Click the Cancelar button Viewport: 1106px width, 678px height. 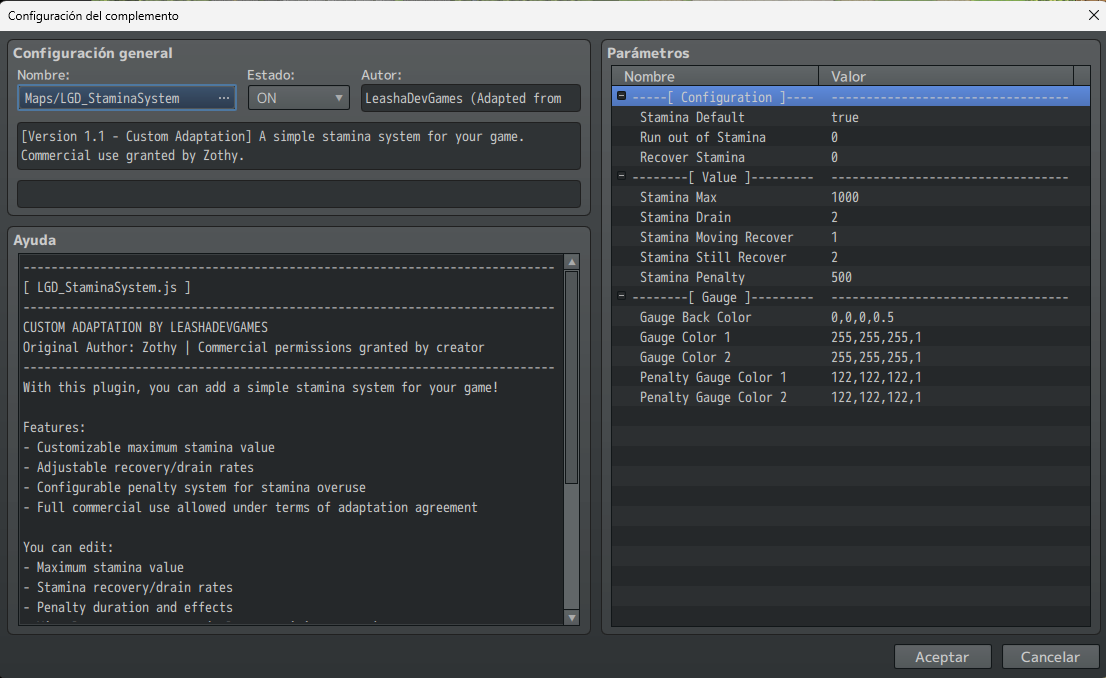pyautogui.click(x=1050, y=657)
